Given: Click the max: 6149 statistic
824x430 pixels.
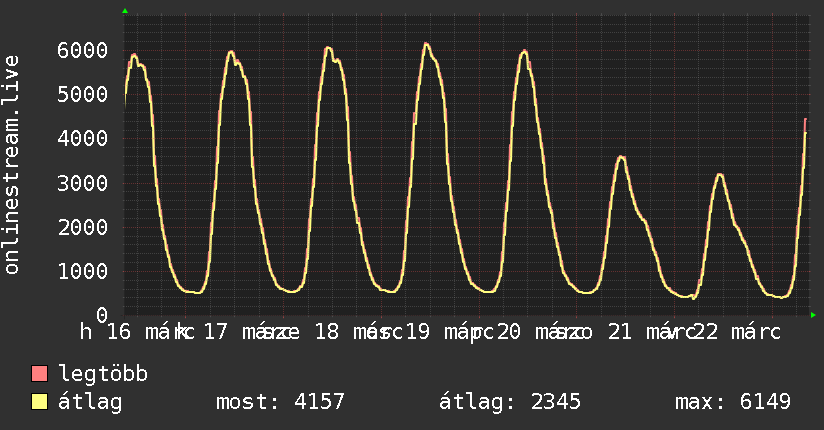Looking at the screenshot, I should (x=733, y=402).
